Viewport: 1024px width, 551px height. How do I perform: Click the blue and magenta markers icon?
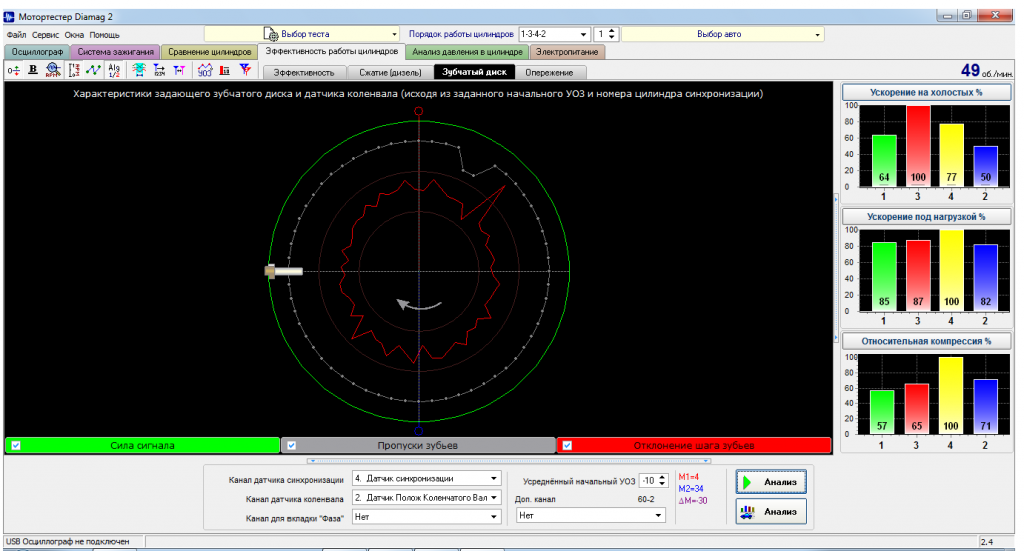[x=179, y=70]
